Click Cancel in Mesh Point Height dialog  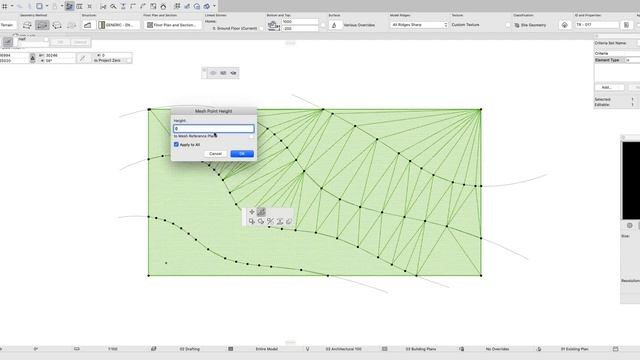(x=216, y=154)
